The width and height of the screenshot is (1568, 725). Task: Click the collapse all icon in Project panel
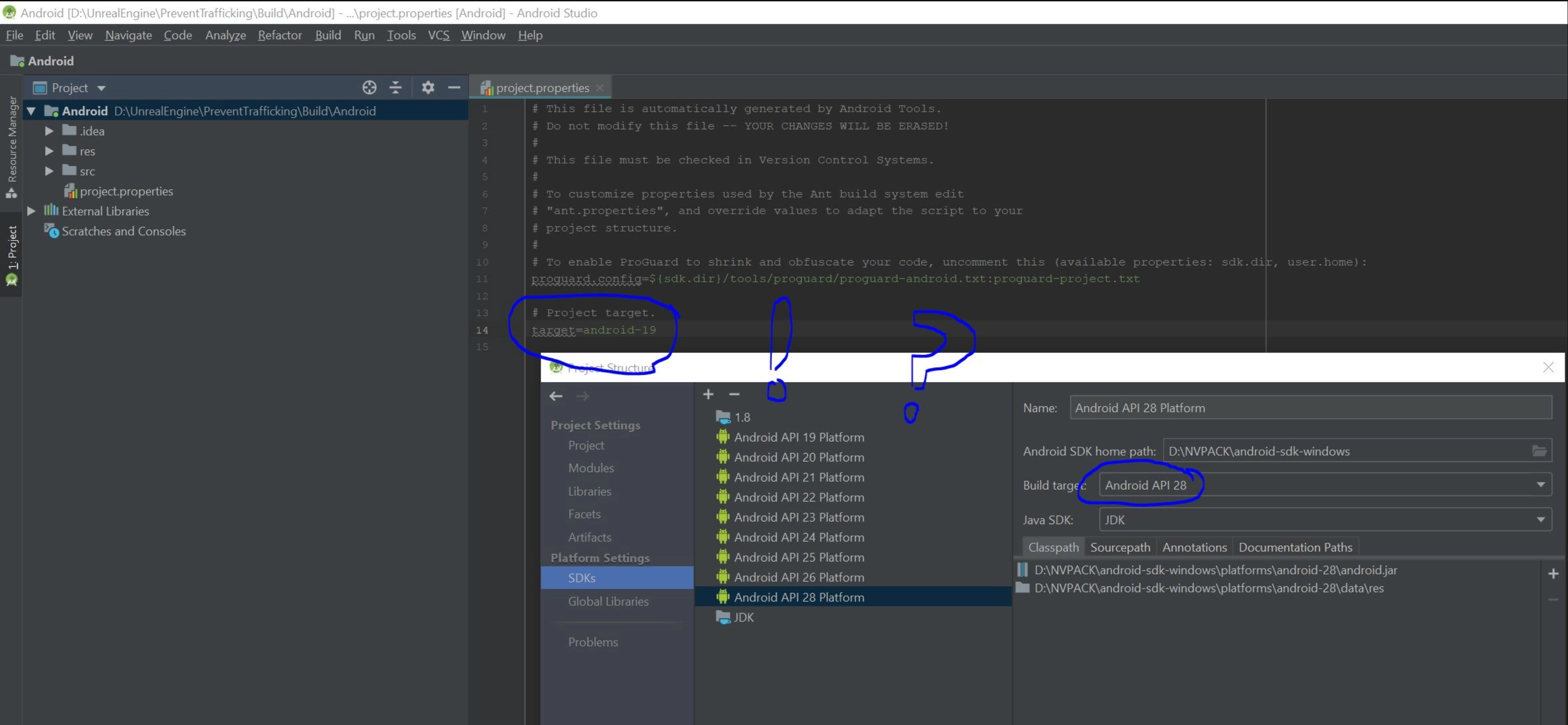click(396, 88)
